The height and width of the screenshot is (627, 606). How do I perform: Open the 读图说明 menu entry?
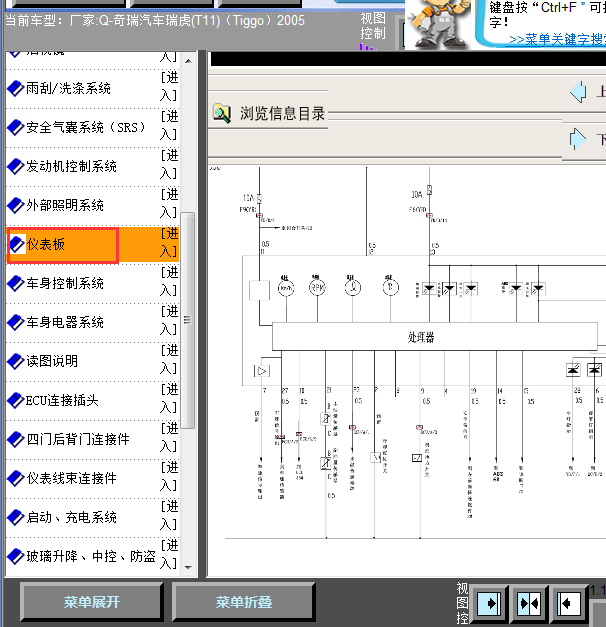[x=52, y=361]
